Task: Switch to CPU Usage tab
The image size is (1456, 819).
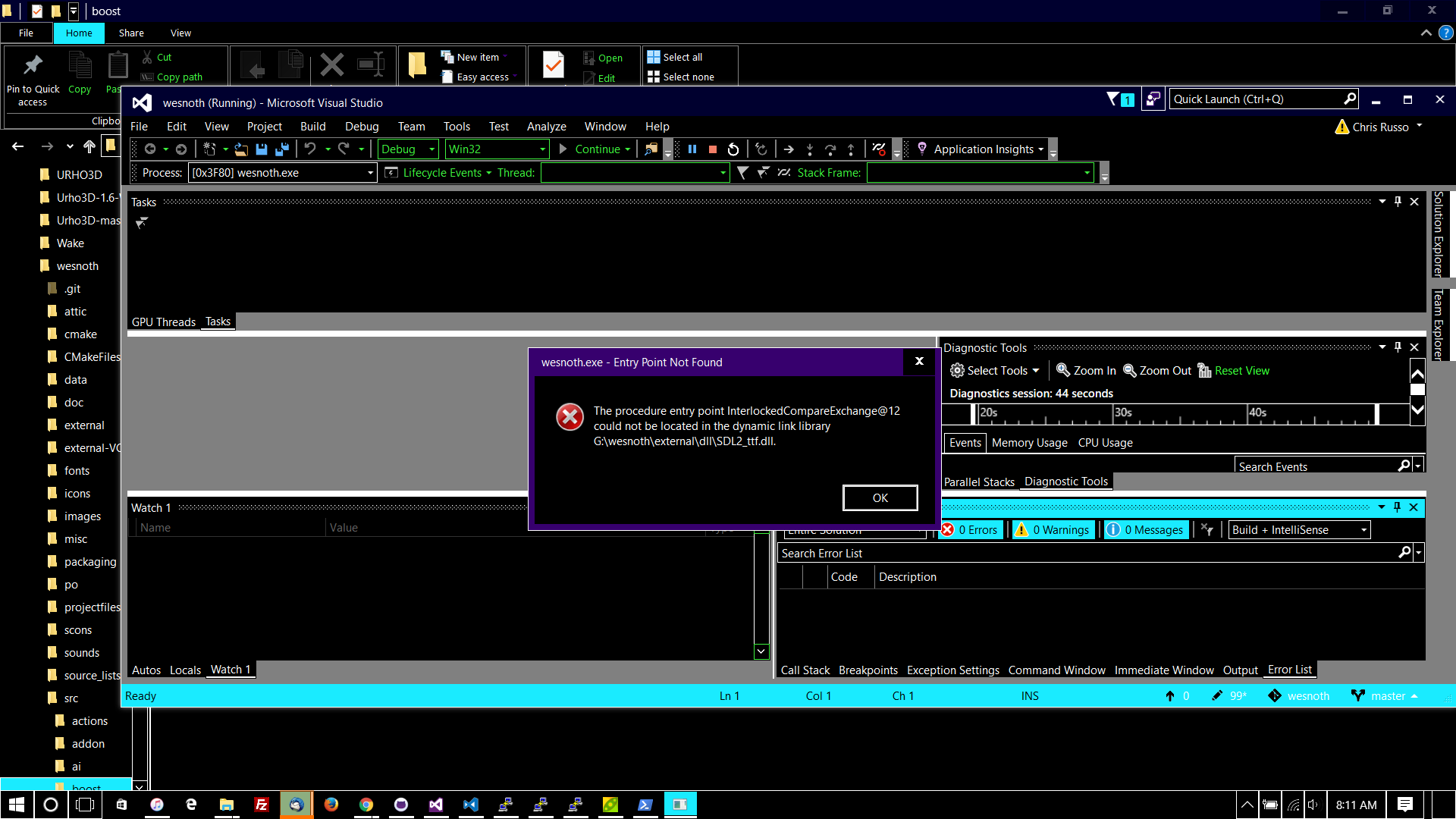Action: pyautogui.click(x=1105, y=443)
